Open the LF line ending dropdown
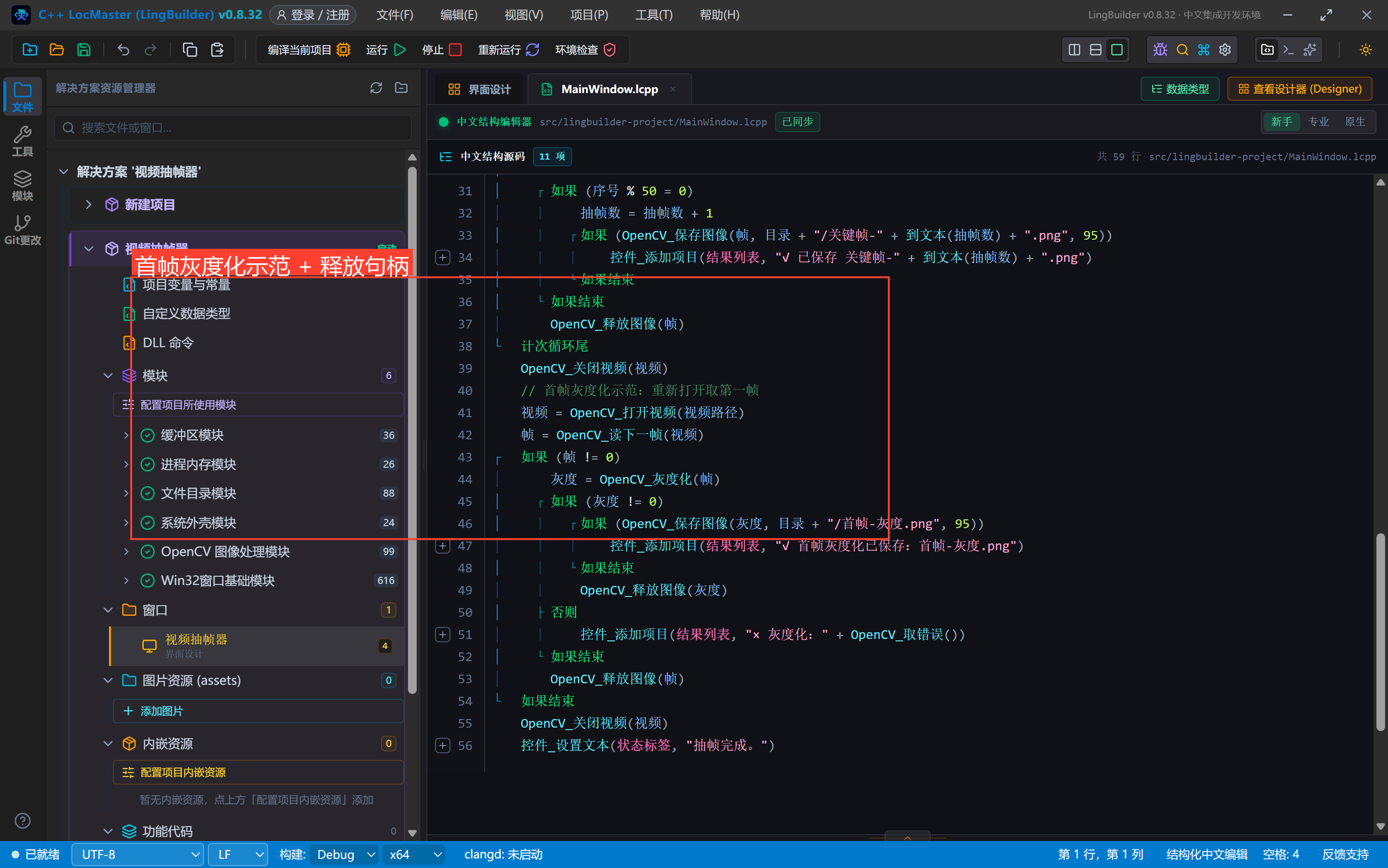1388x868 pixels. tap(238, 854)
